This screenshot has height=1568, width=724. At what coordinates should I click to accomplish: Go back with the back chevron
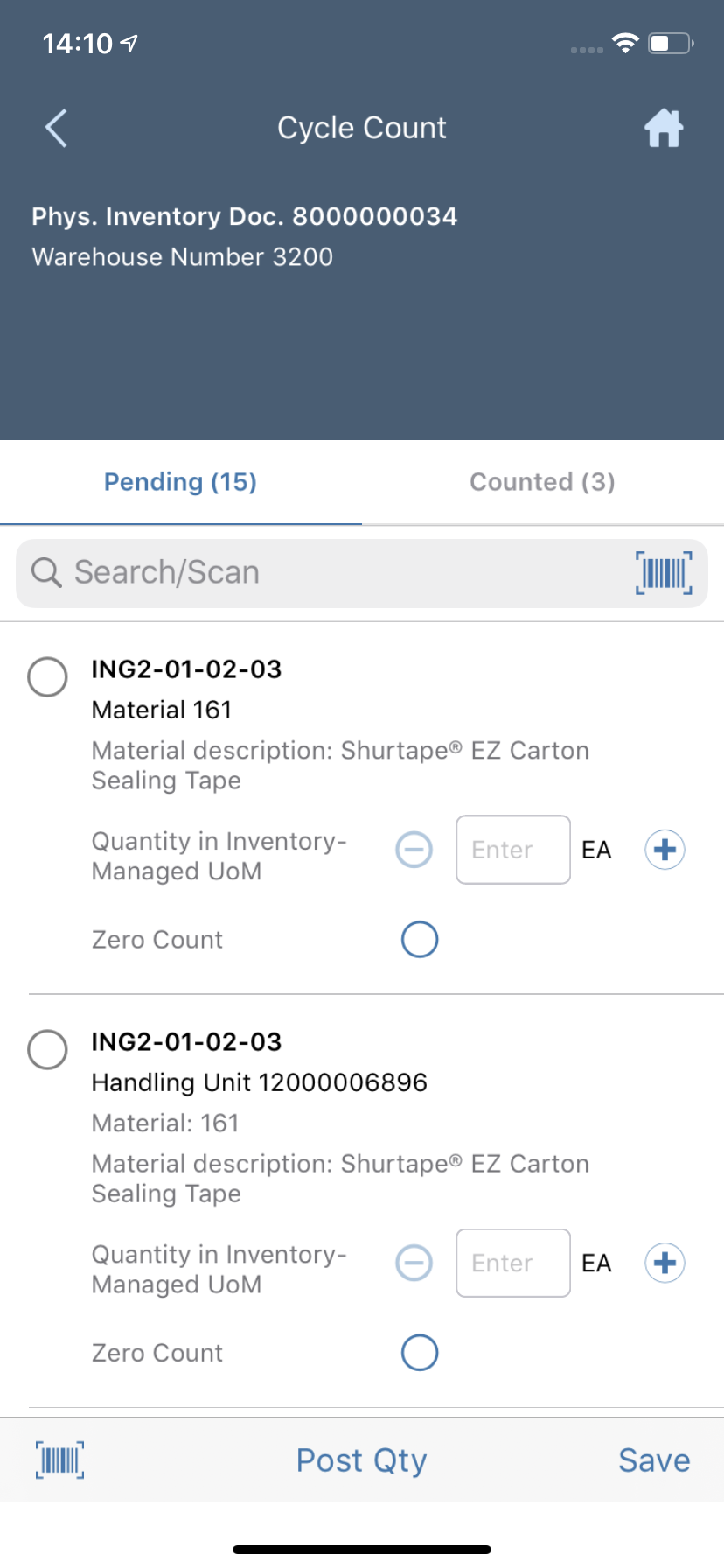point(55,127)
